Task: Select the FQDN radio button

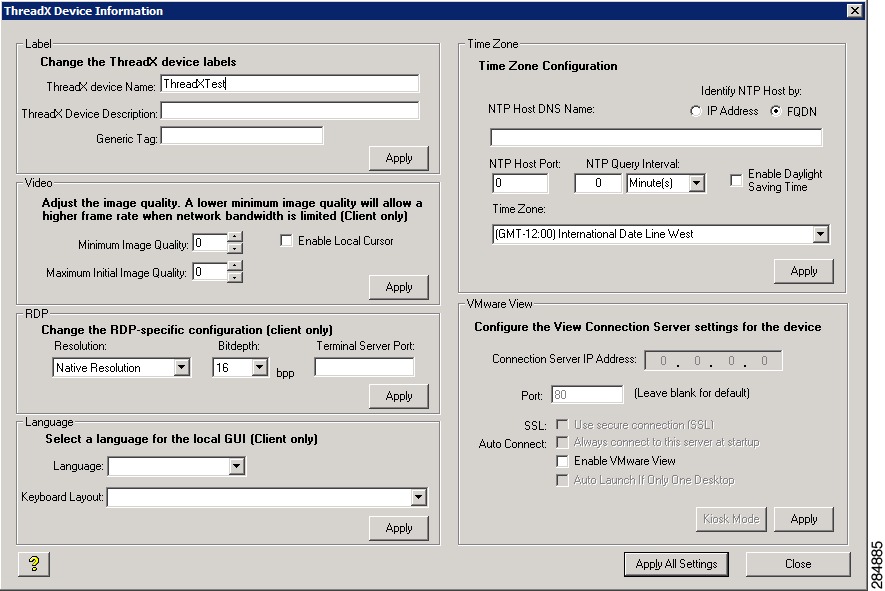Action: tap(776, 111)
